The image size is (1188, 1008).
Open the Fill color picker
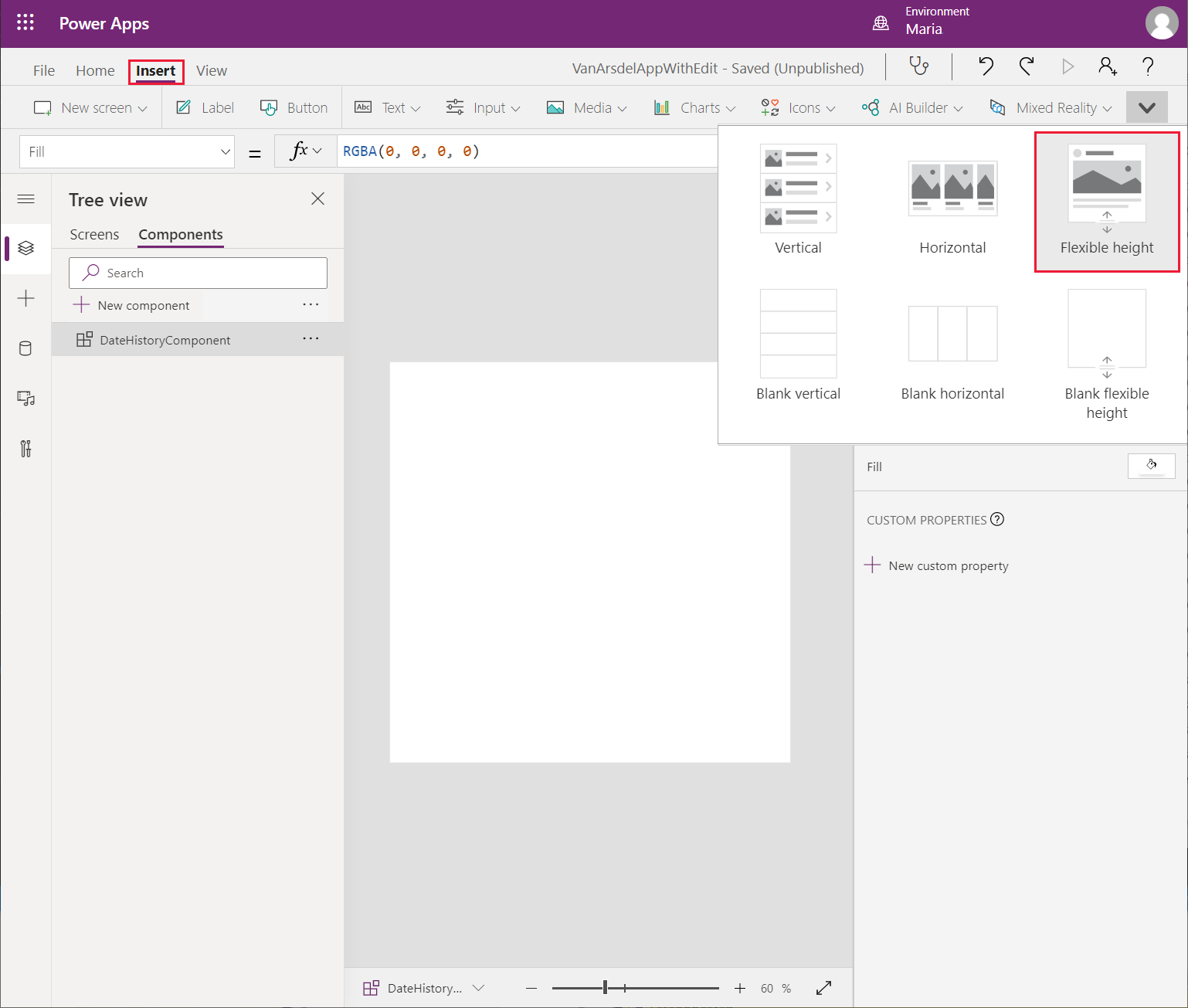(x=1152, y=466)
